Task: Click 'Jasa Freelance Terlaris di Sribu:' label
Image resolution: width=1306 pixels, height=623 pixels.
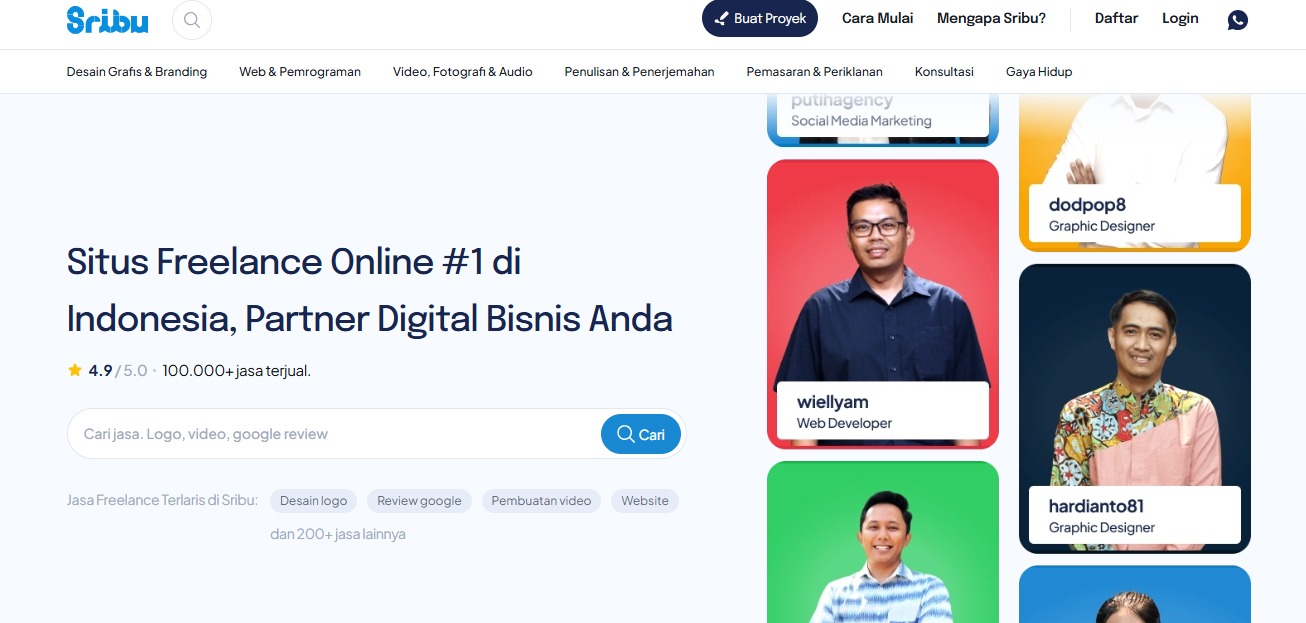Action: click(x=162, y=500)
